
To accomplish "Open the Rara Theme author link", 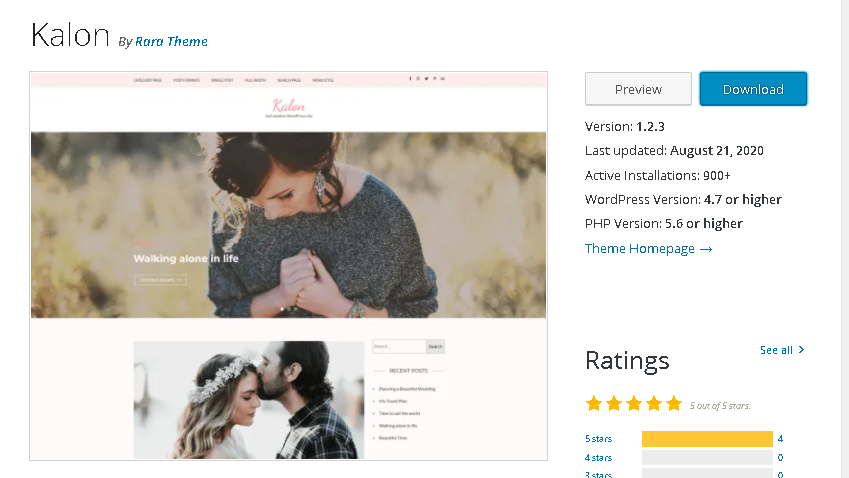I will tap(171, 42).
